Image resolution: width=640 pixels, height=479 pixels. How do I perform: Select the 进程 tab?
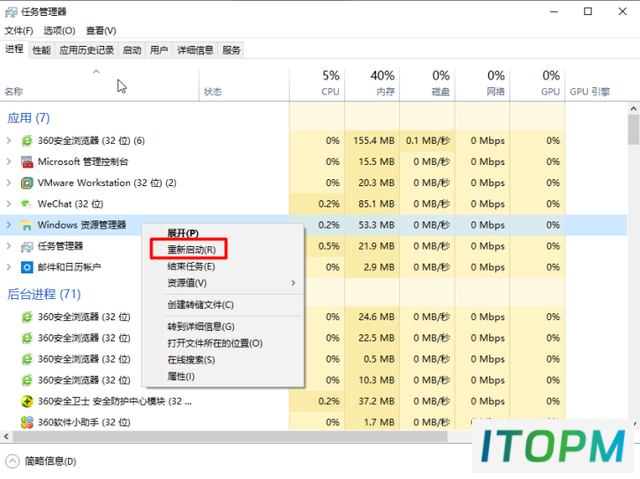pyautogui.click(x=14, y=49)
